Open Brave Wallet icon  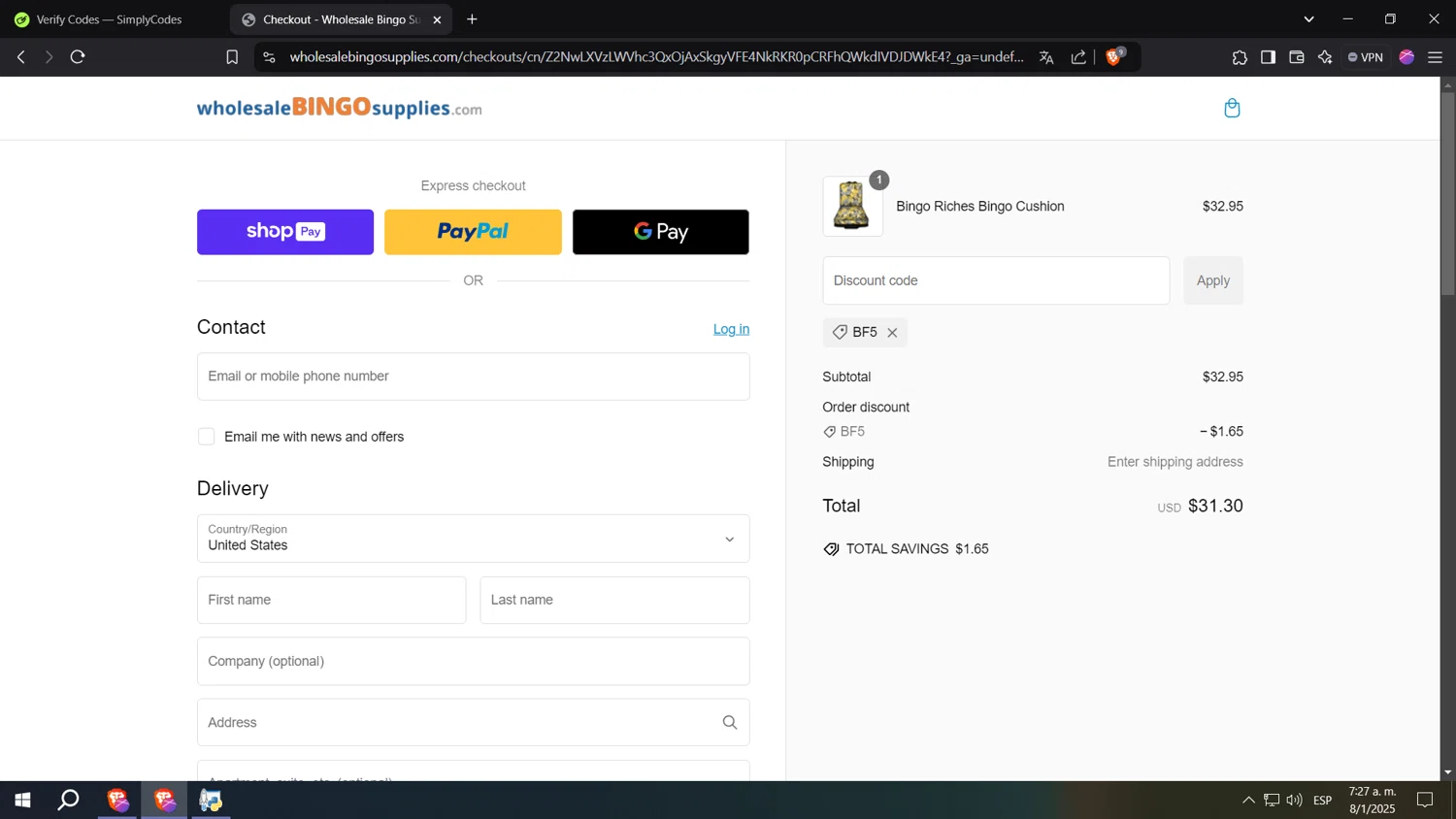coord(1297,57)
